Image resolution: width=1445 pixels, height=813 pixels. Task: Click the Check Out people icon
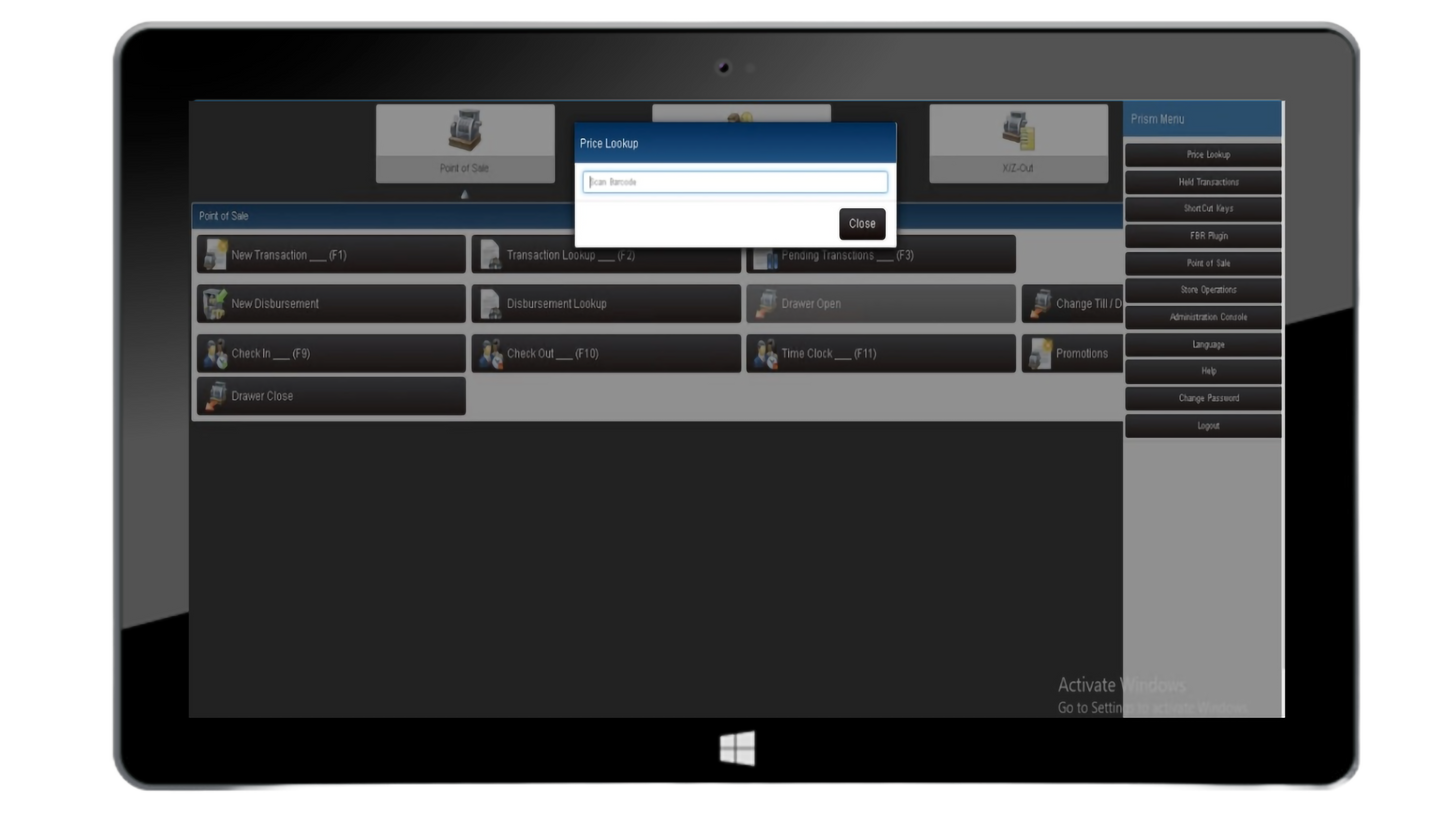point(490,354)
